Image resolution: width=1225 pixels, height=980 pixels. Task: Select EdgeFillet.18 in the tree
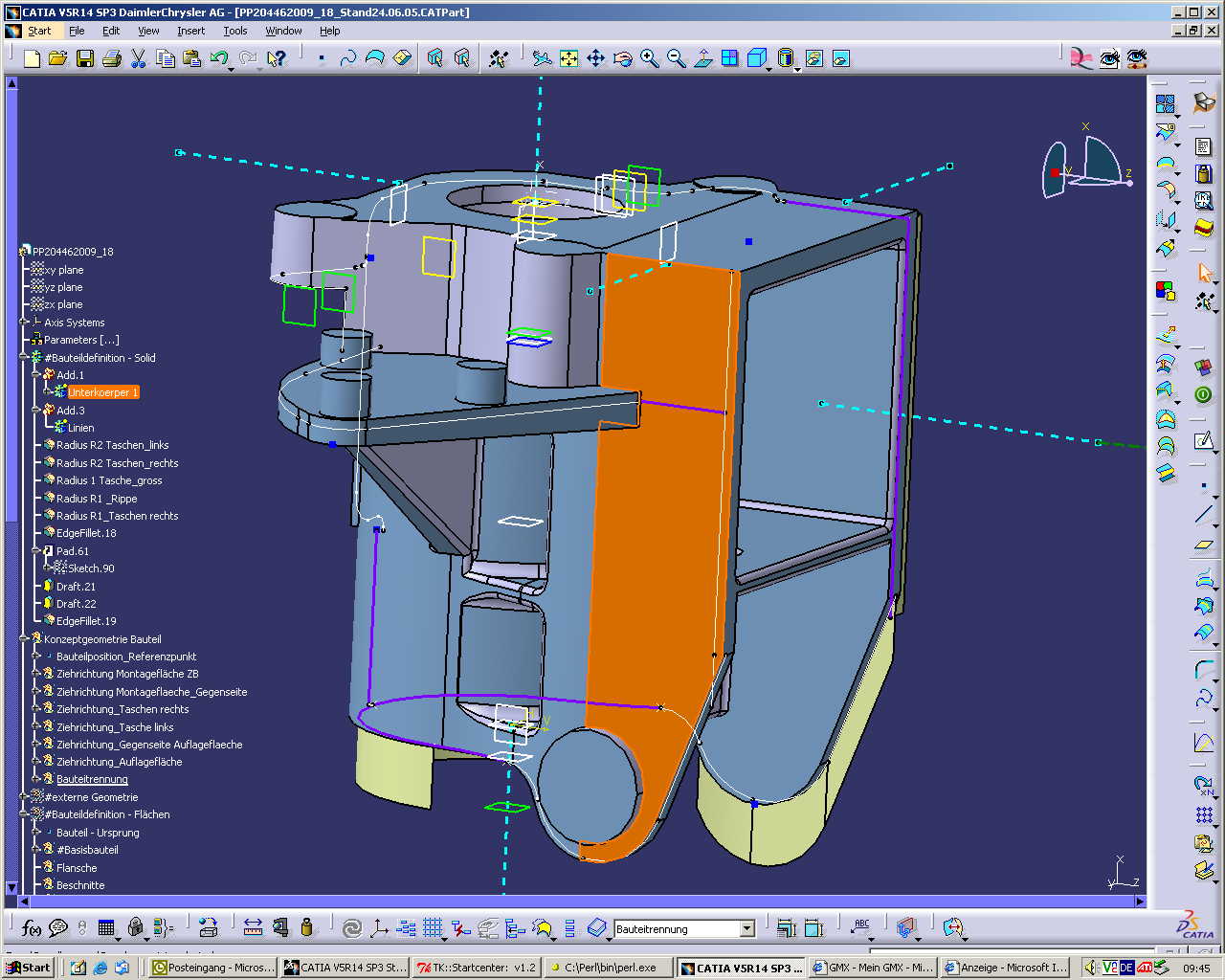86,533
